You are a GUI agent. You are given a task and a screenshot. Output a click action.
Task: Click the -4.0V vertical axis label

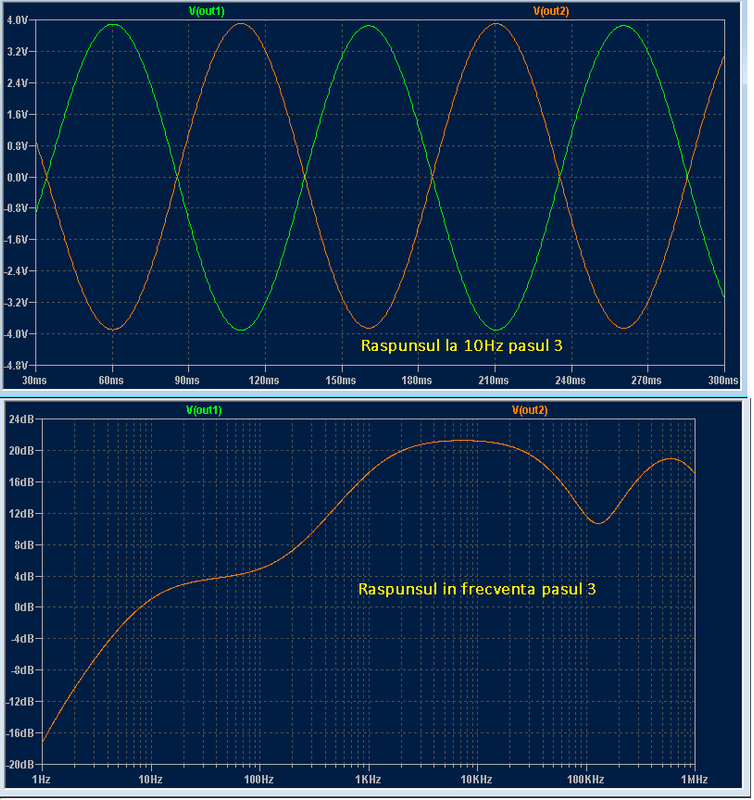pyautogui.click(x=16, y=334)
